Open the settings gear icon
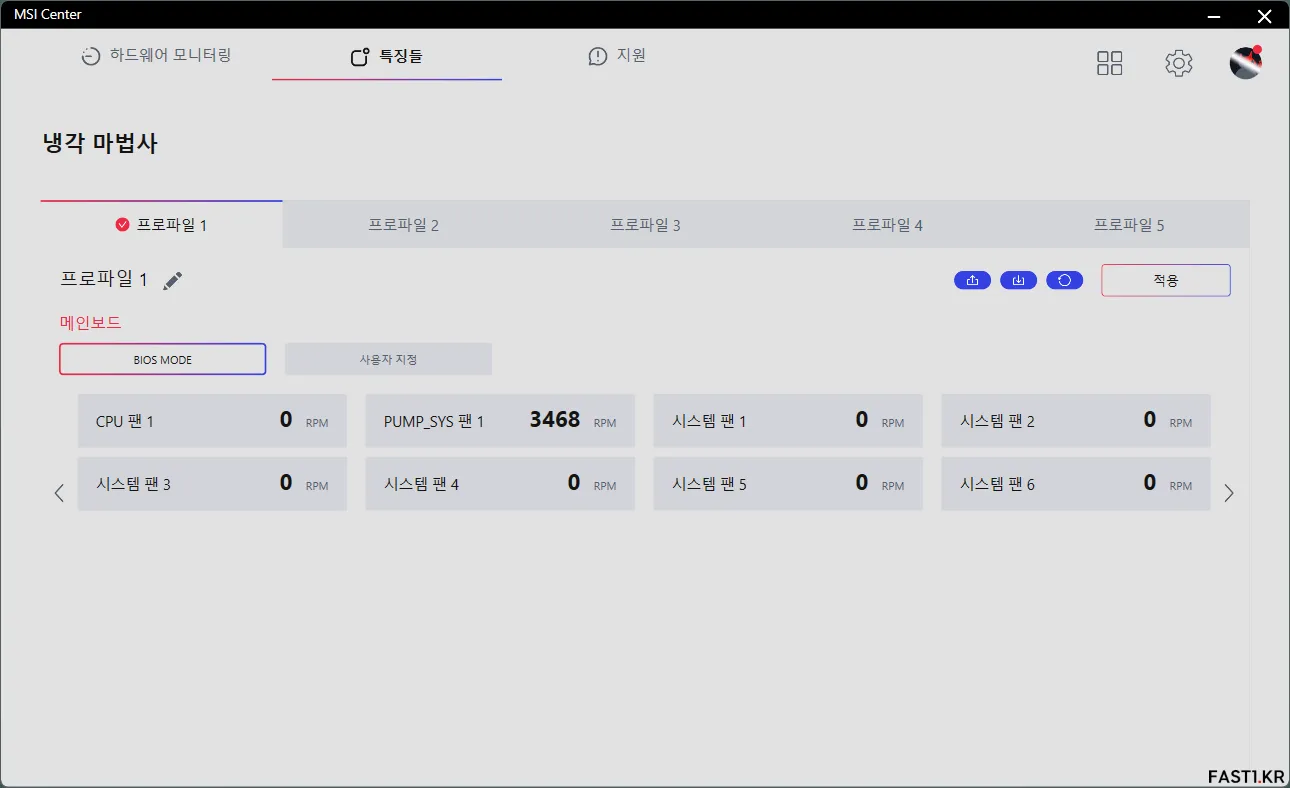Screen dimensions: 1290x788 [x=1179, y=63]
